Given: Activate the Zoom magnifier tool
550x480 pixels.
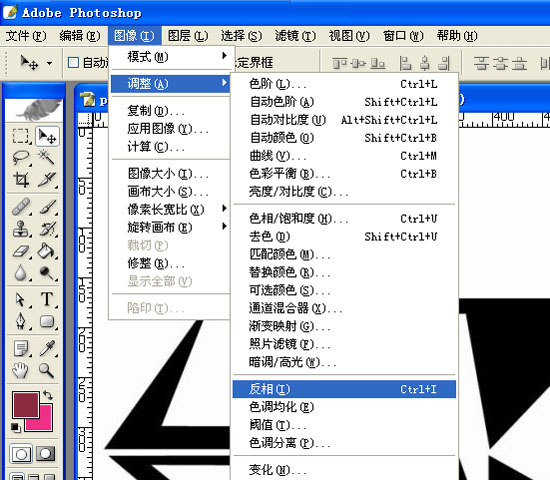Looking at the screenshot, I should click(47, 370).
